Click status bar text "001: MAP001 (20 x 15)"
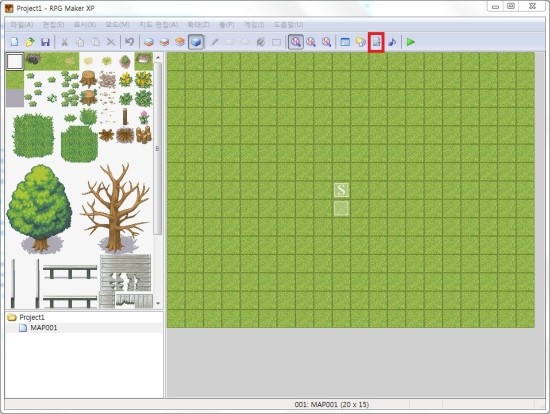 pos(331,405)
